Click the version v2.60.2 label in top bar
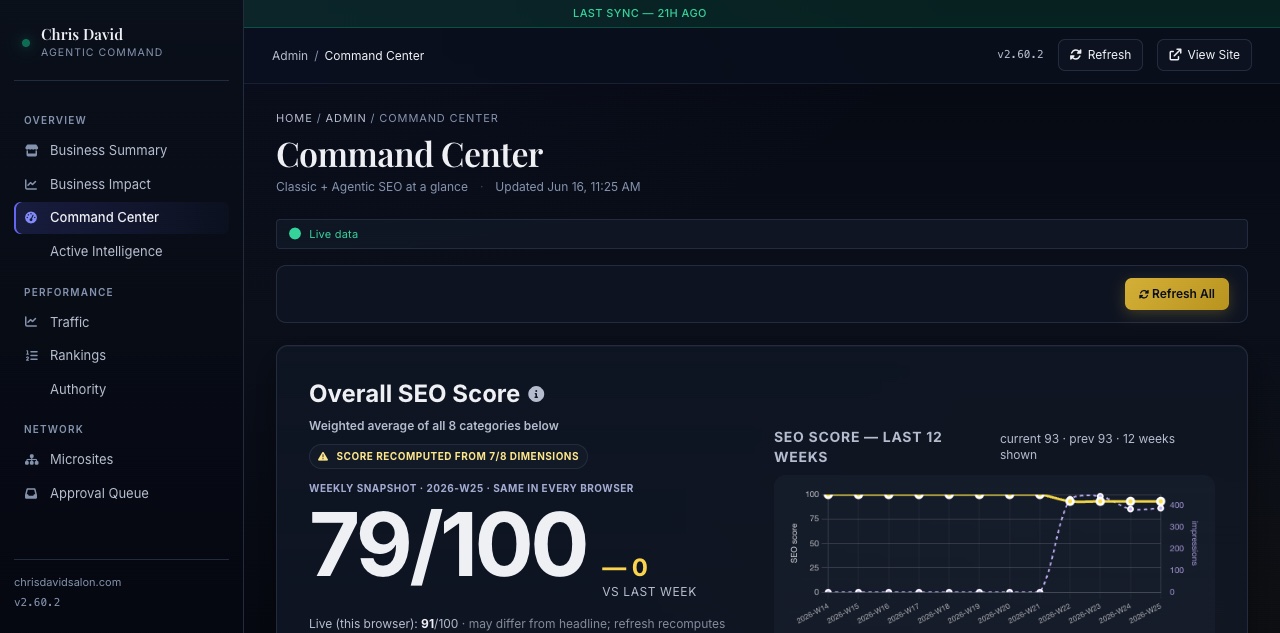 (1020, 55)
